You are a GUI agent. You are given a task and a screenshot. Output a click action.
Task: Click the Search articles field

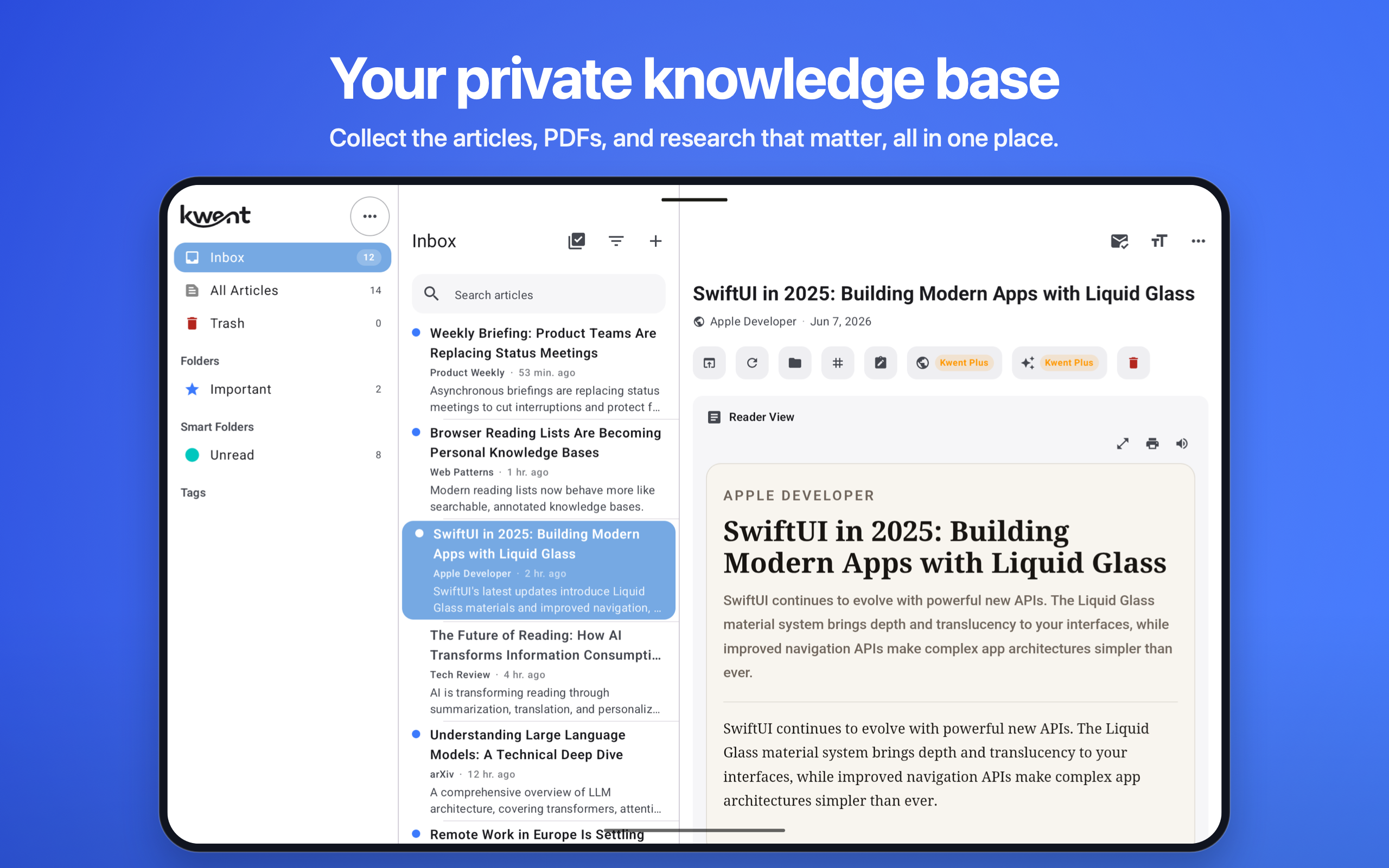point(538,295)
